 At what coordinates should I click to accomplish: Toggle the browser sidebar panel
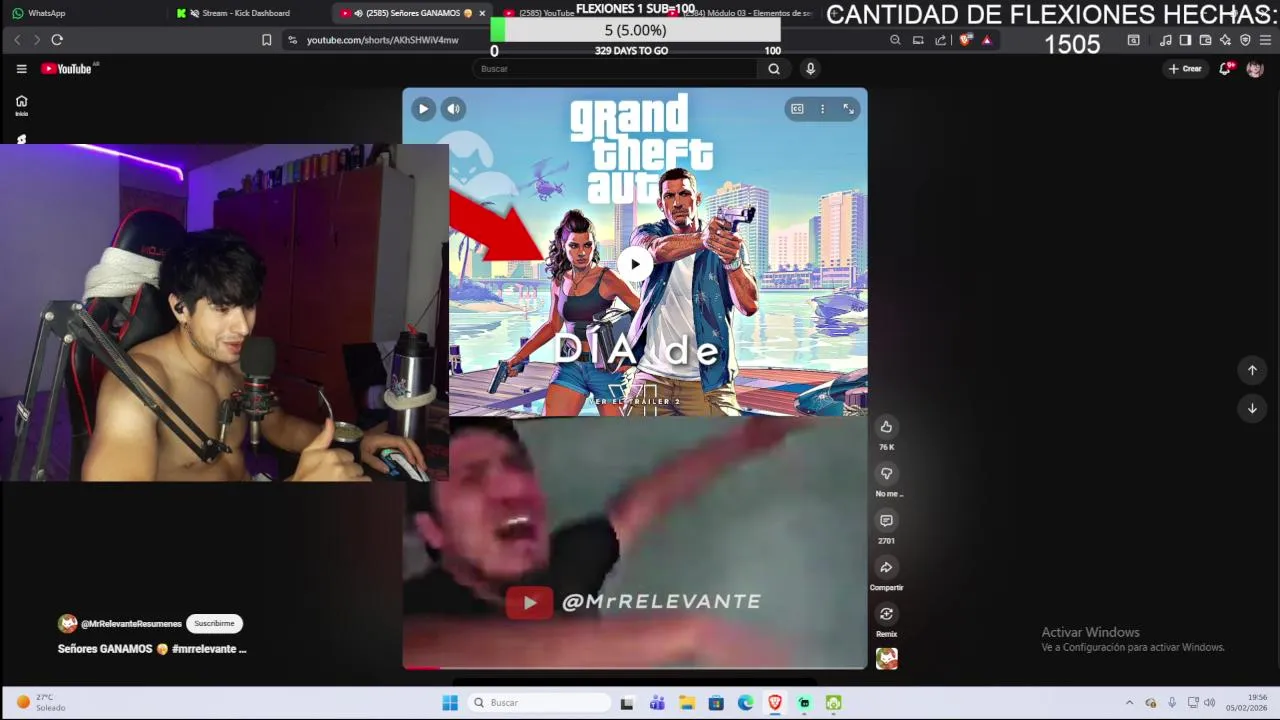pos(1185,40)
